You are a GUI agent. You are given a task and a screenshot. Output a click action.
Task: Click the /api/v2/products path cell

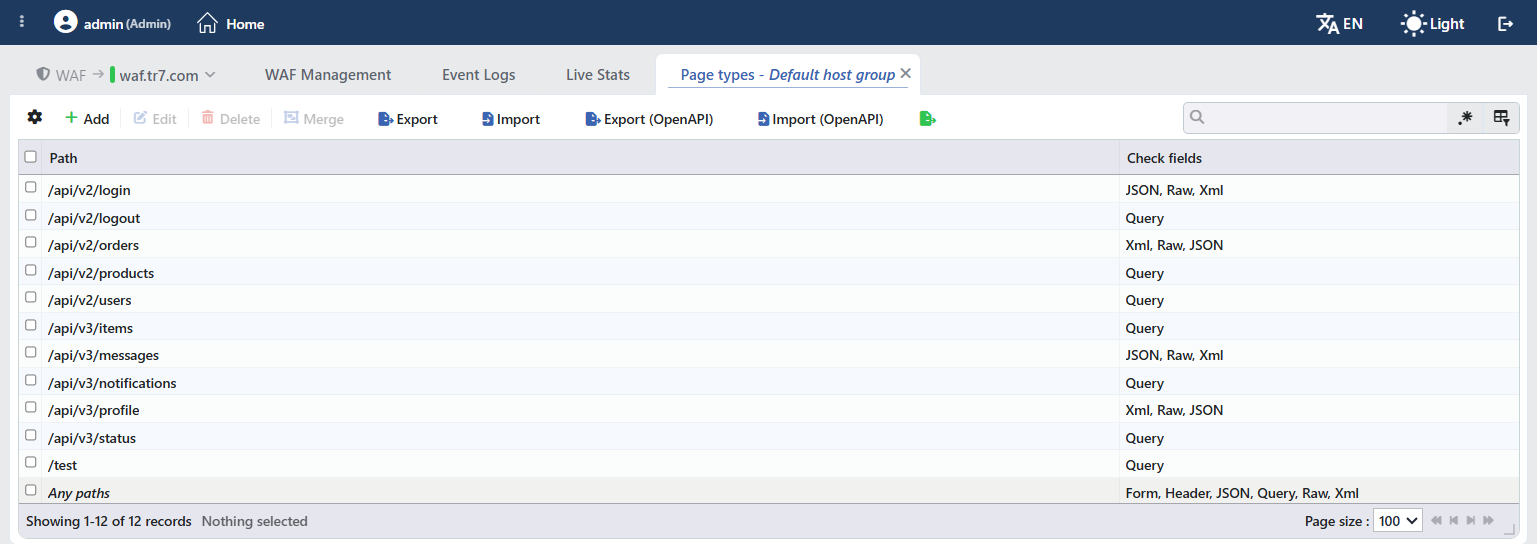(580, 273)
